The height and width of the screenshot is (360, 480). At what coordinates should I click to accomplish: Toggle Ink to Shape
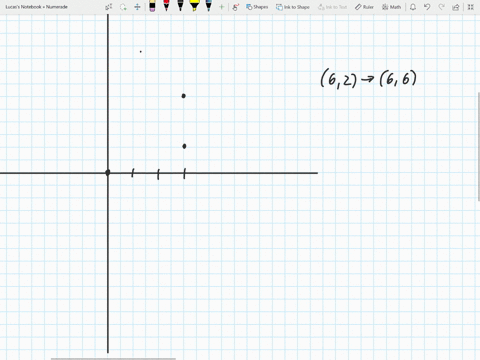292,7
